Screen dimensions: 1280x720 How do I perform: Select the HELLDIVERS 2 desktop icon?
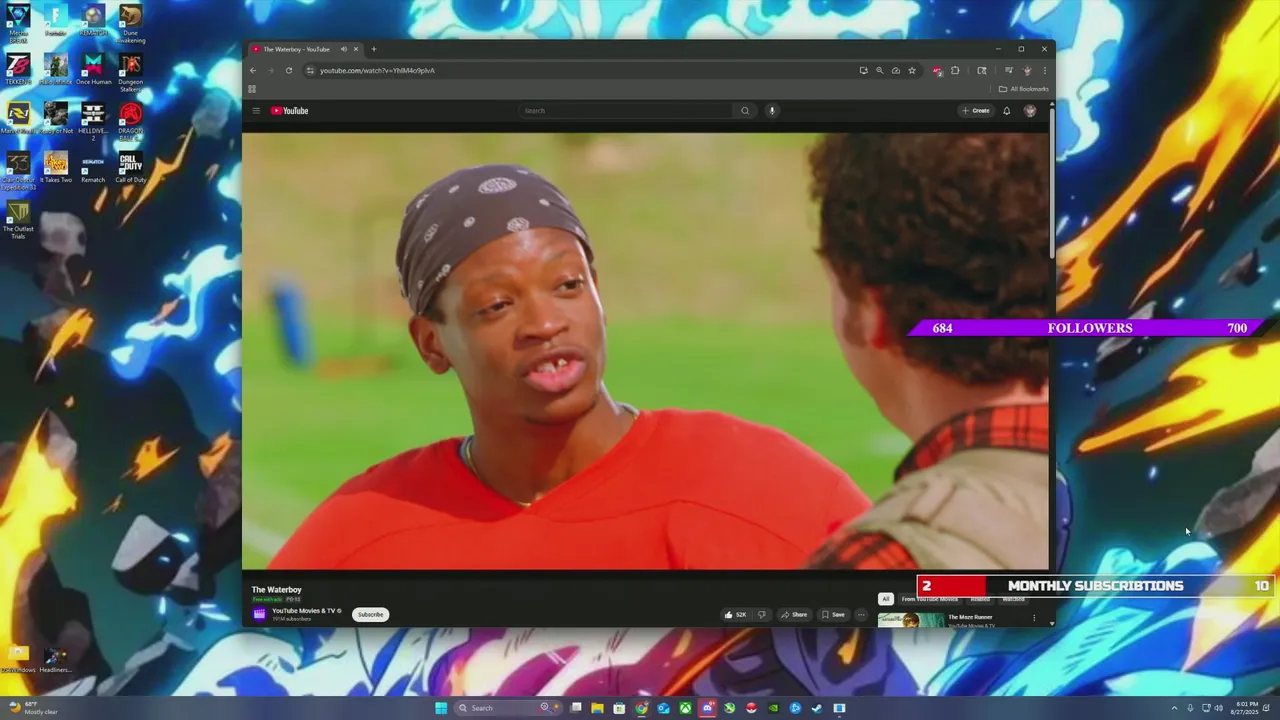click(93, 122)
